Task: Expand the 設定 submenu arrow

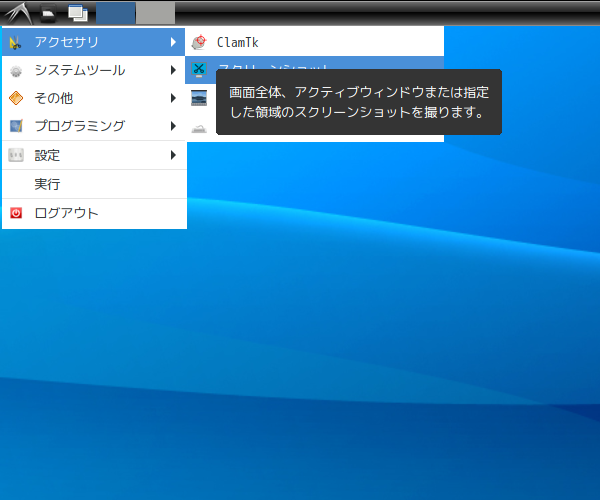Action: click(173, 155)
